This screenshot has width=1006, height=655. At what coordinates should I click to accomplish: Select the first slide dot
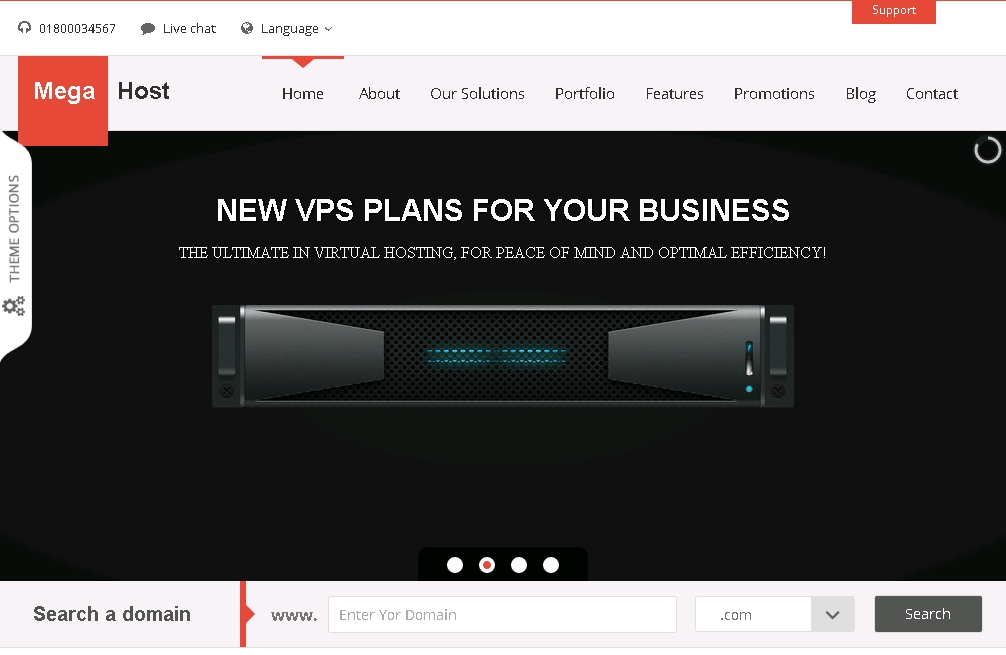point(455,565)
